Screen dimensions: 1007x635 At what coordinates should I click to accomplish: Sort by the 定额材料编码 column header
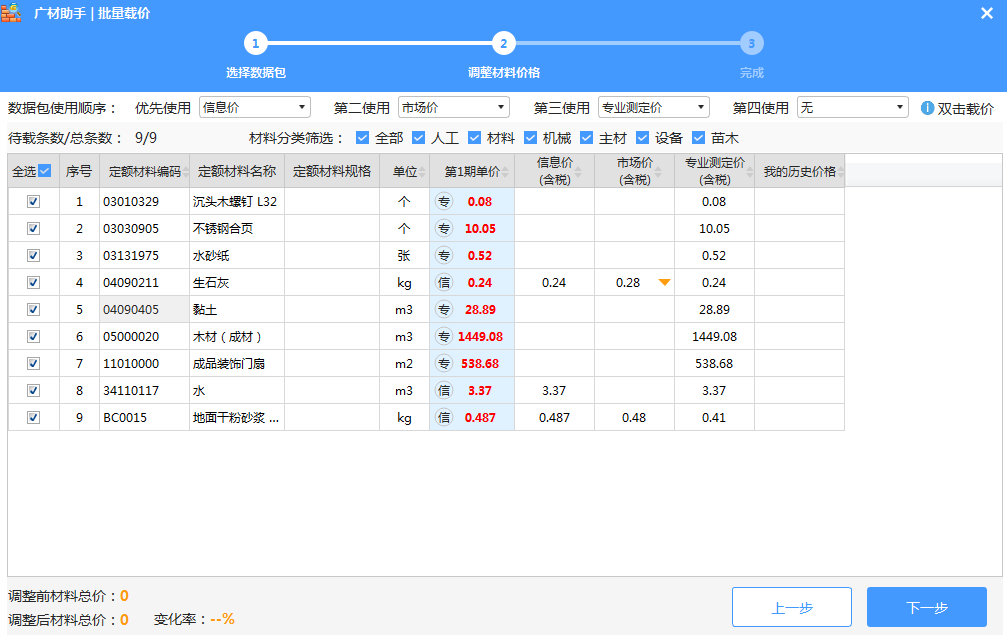[x=144, y=171]
